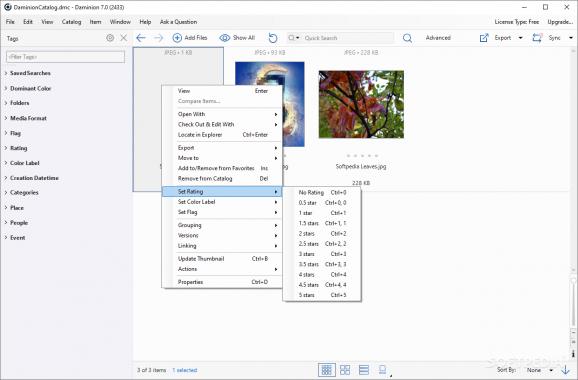Screen dimensions: 578x380
Task: Set rating to 5 stars
Action: [x=322, y=295]
